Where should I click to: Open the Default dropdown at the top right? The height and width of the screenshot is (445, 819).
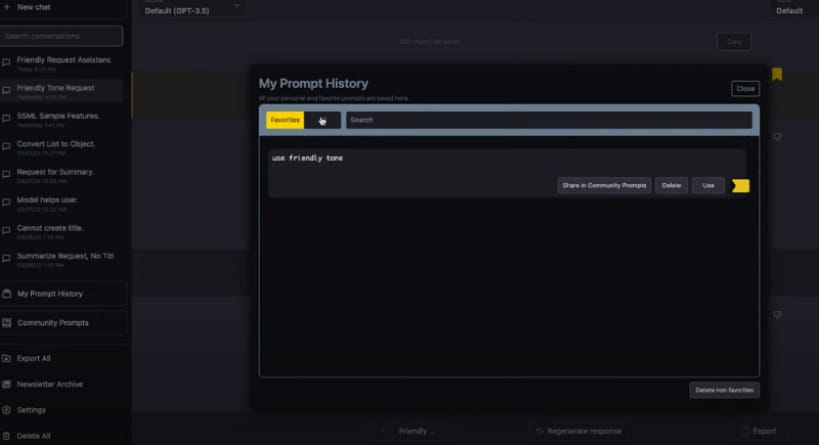(x=789, y=9)
